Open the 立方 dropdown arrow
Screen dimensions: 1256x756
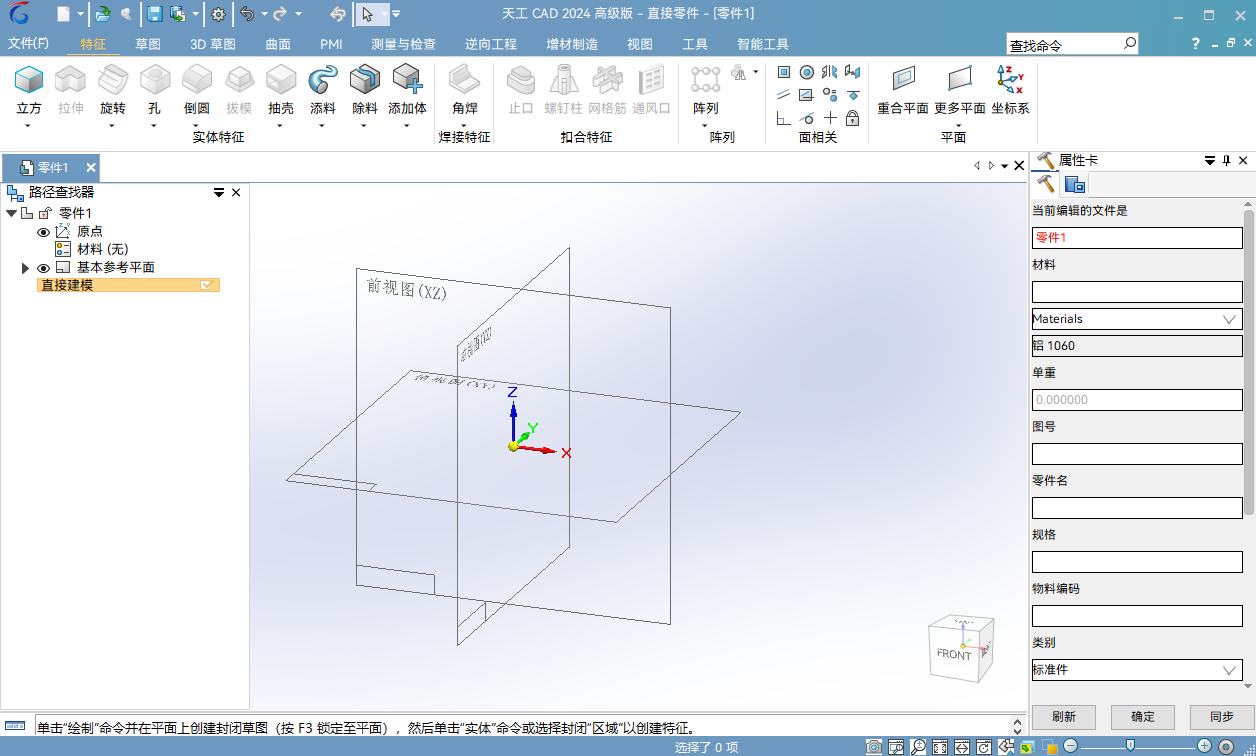click(x=28, y=126)
